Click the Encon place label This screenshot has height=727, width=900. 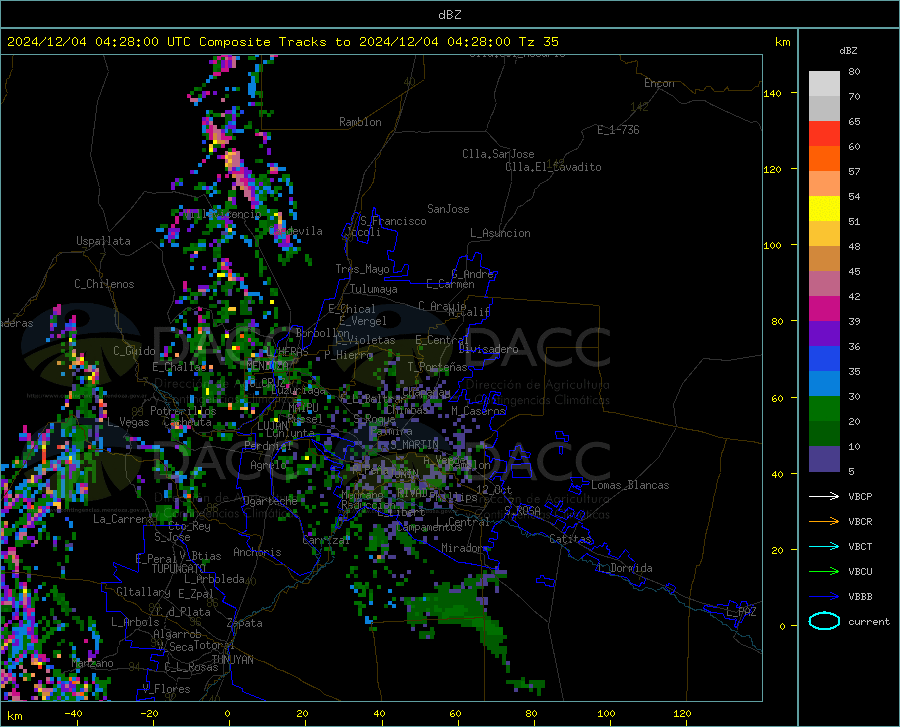659,83
